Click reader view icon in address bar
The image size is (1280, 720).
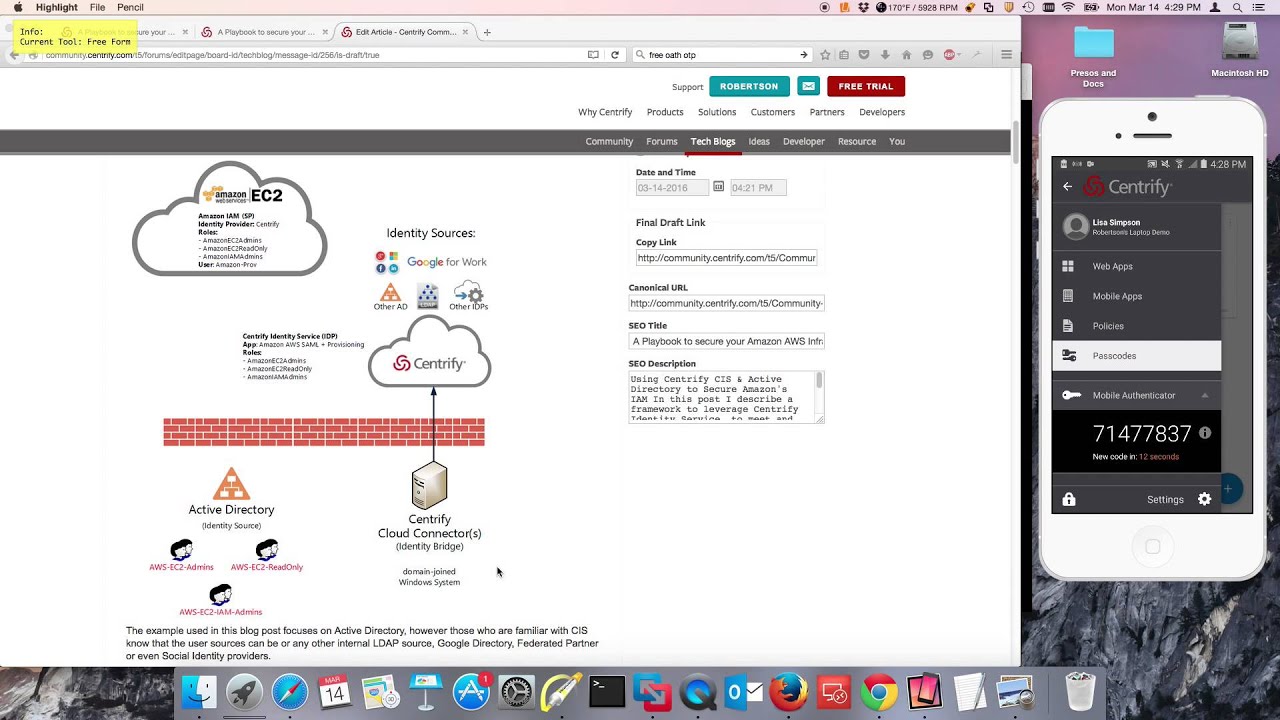(593, 55)
